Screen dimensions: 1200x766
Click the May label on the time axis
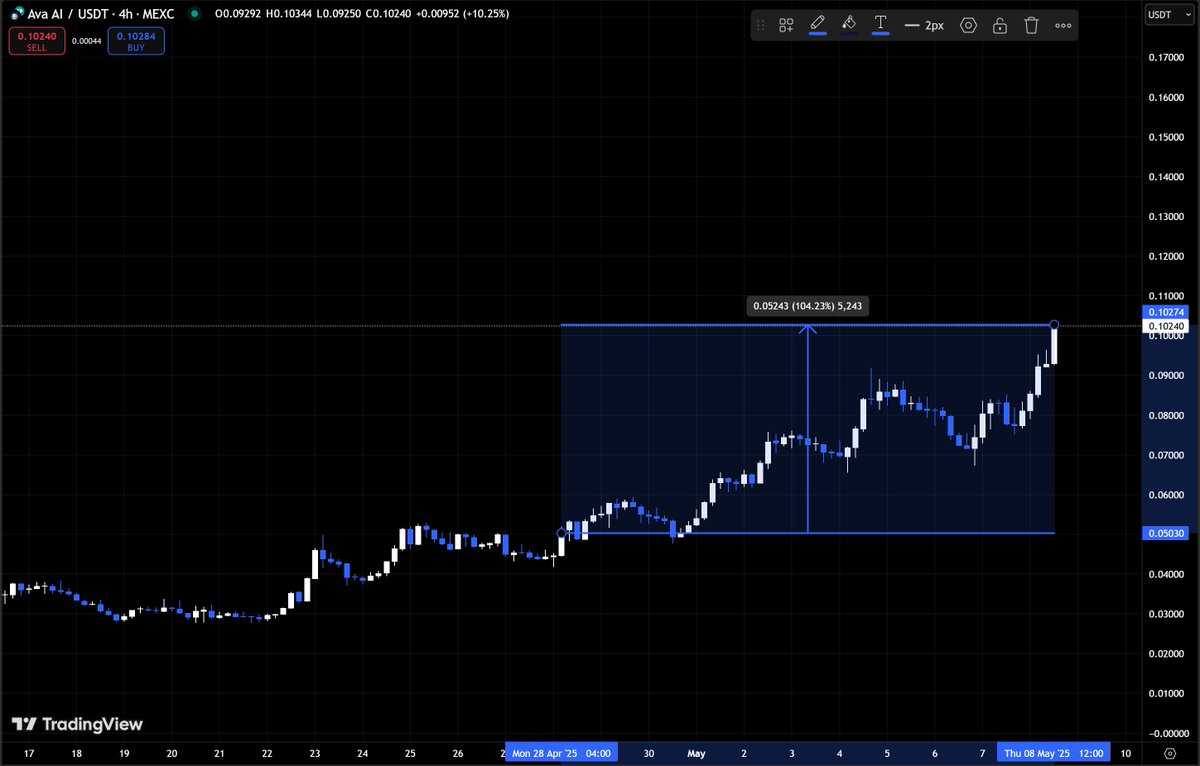[x=696, y=752]
